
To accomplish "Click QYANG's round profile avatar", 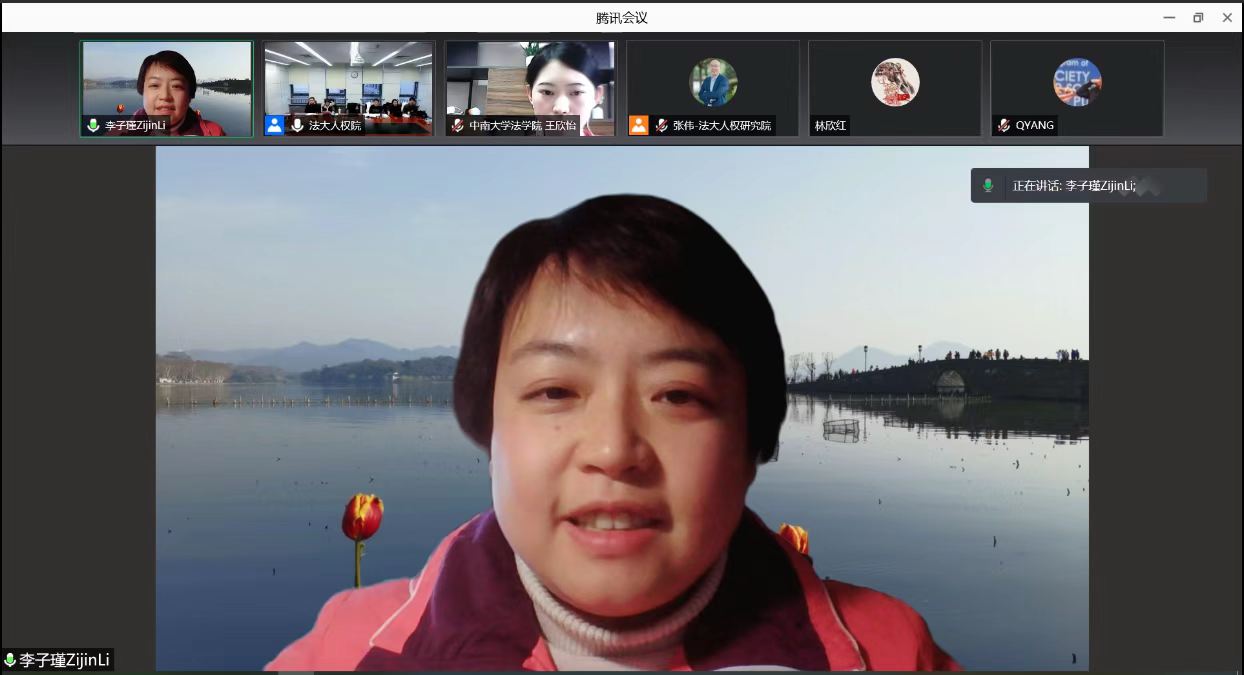I will click(x=1077, y=82).
